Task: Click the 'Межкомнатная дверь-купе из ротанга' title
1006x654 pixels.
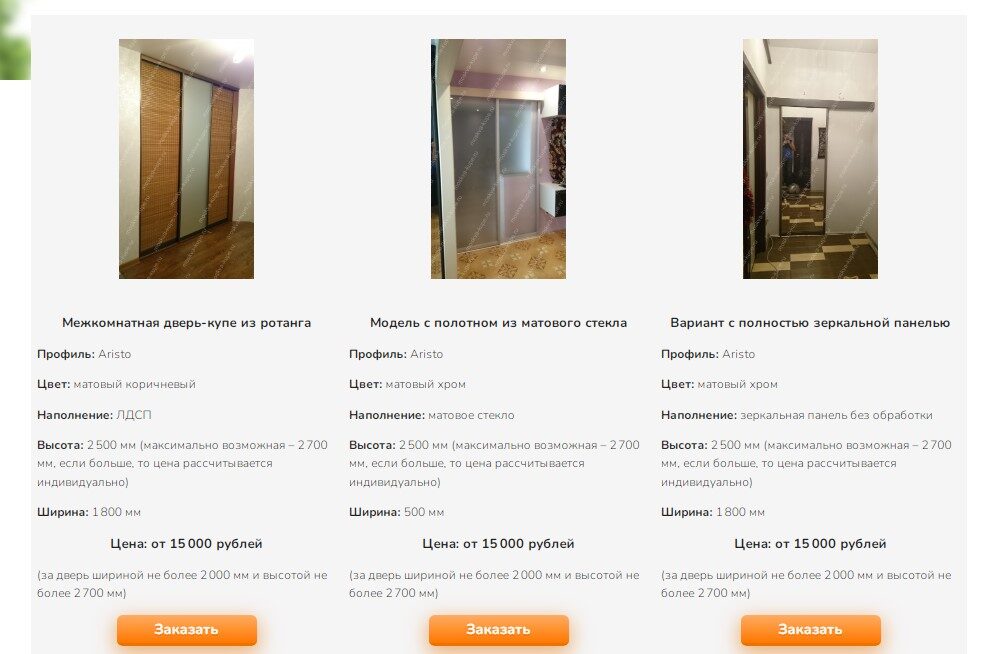Action: [187, 323]
